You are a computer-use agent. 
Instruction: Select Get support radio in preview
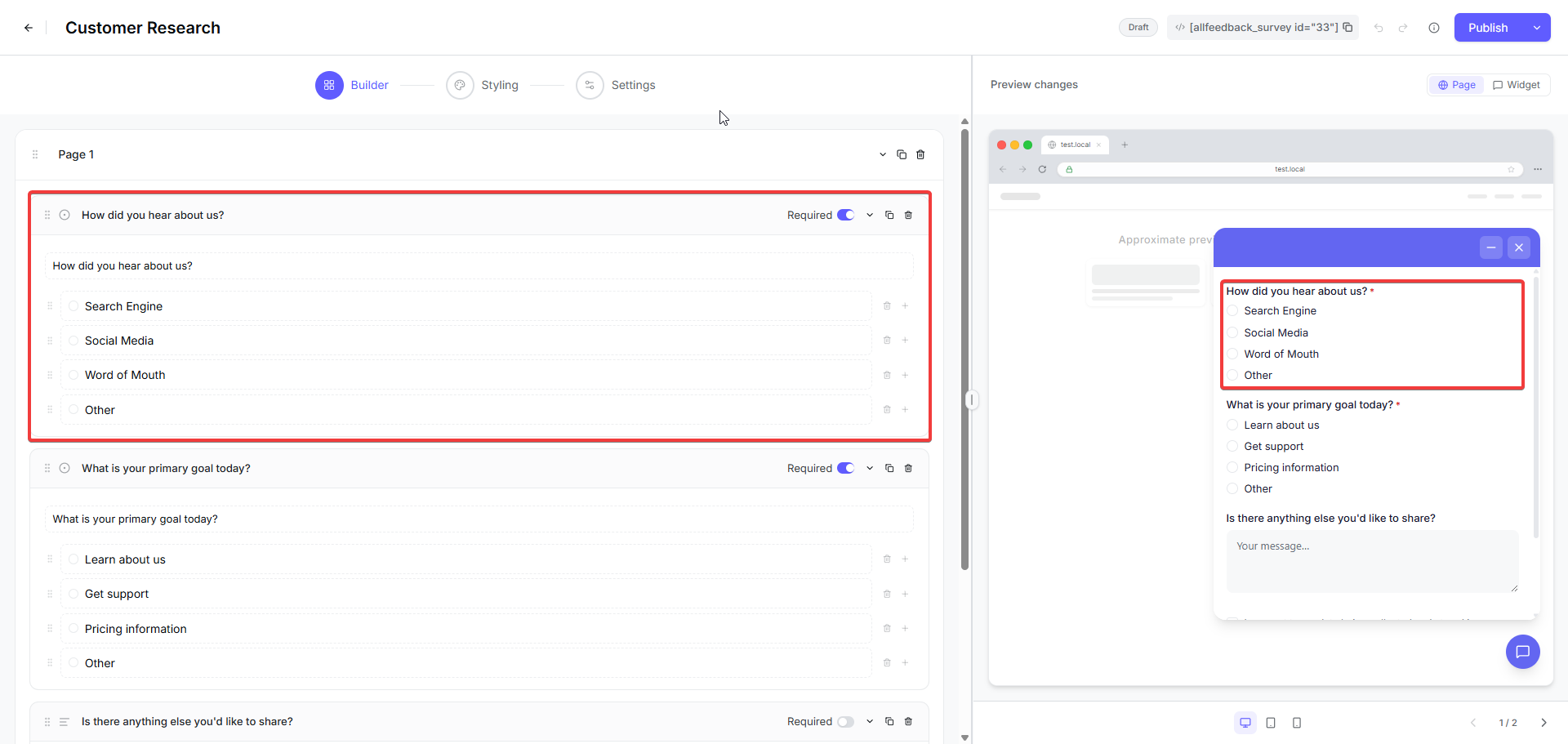pos(1232,447)
